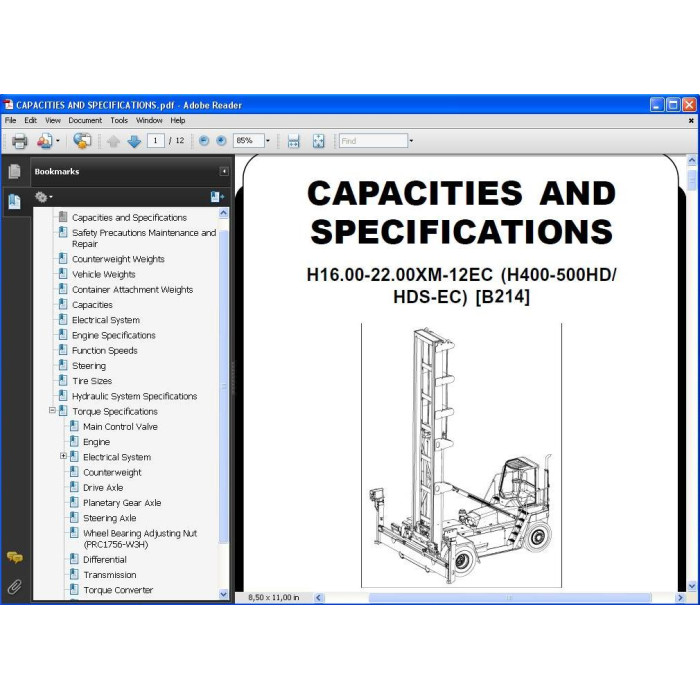Go to previous page arrow
This screenshot has width=700, height=700.
click(113, 142)
